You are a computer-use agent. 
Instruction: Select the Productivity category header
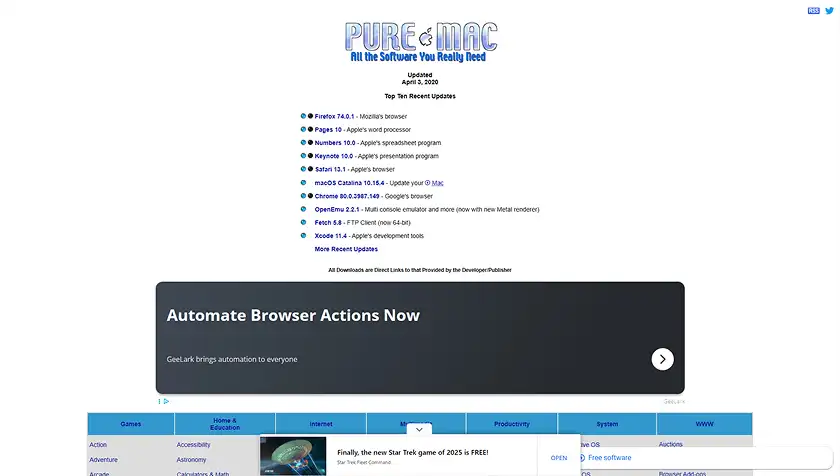click(x=511, y=424)
